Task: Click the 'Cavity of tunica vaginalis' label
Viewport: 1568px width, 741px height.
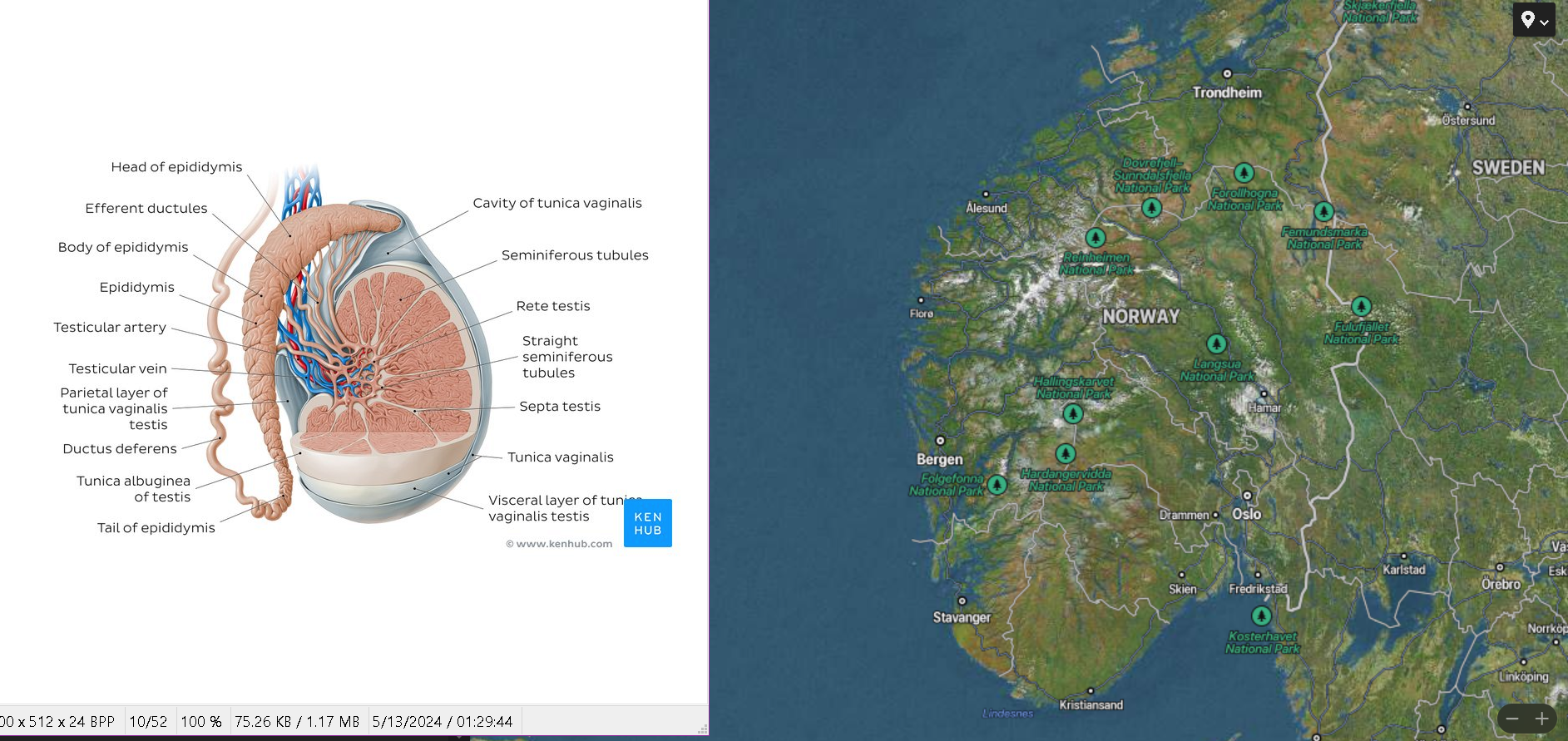Action: (557, 203)
